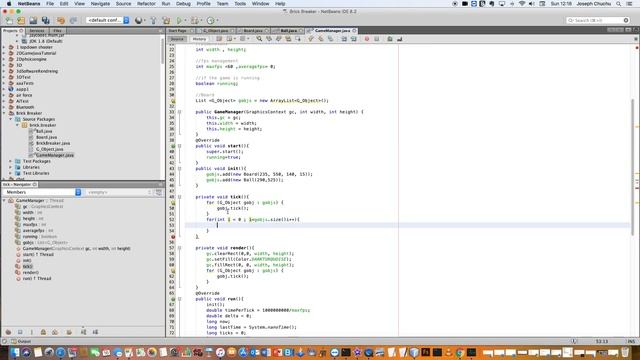Screen dimensions: 640x360
Task: Open the Members dropdown in Navigator
Action: [42, 192]
